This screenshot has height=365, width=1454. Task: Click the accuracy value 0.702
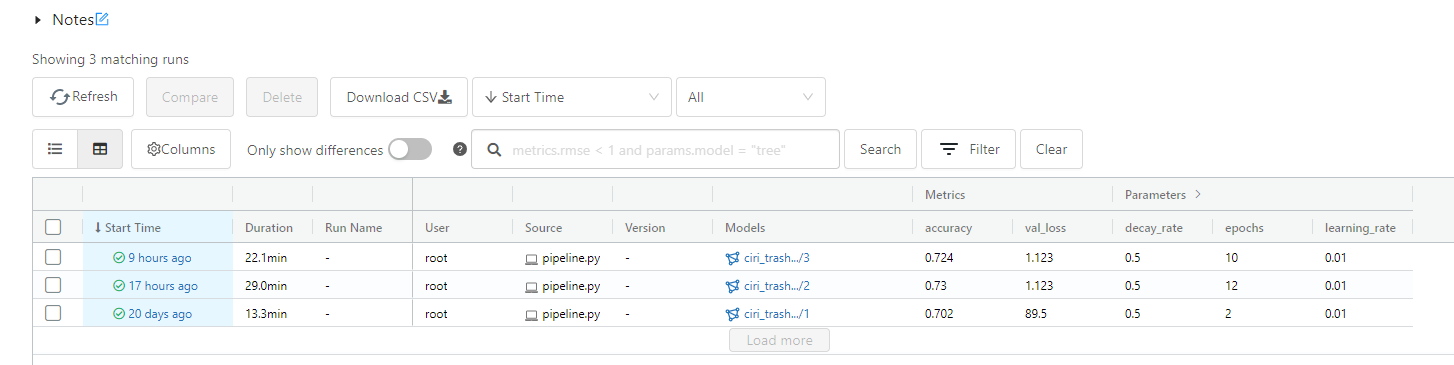[939, 314]
